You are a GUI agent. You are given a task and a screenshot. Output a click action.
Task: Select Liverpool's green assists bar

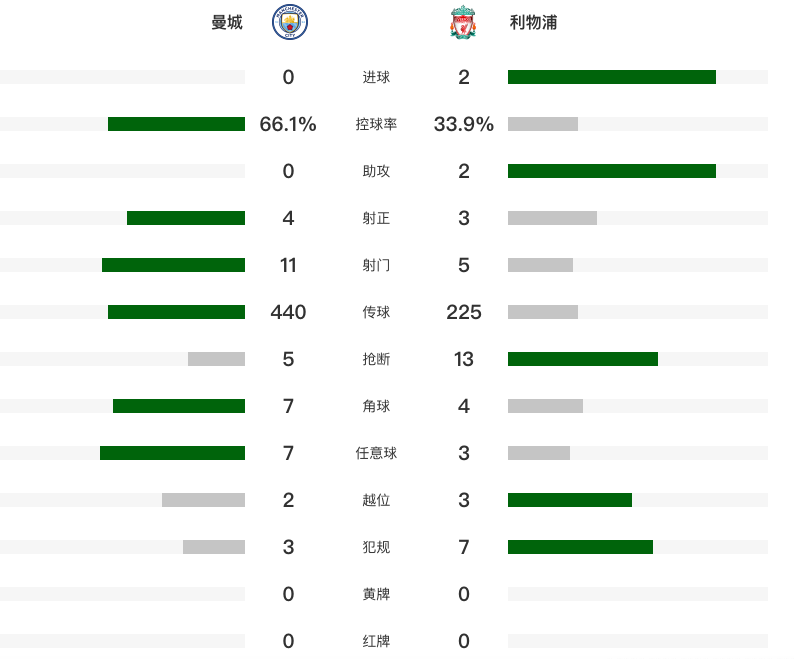point(612,171)
